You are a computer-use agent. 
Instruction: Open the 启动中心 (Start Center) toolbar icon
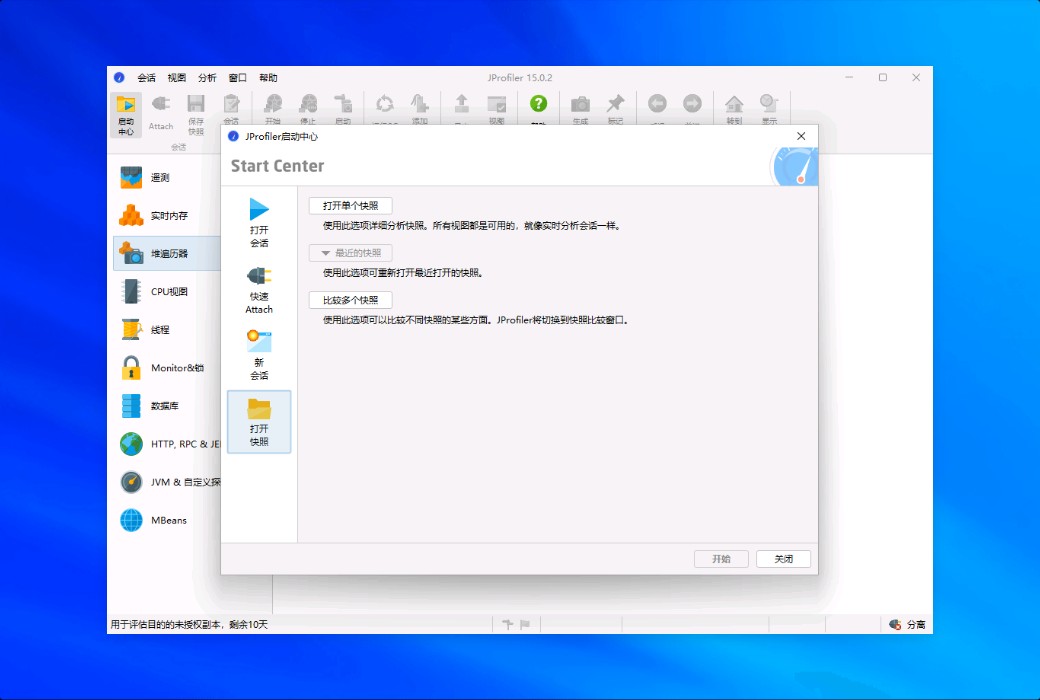pyautogui.click(x=125, y=114)
